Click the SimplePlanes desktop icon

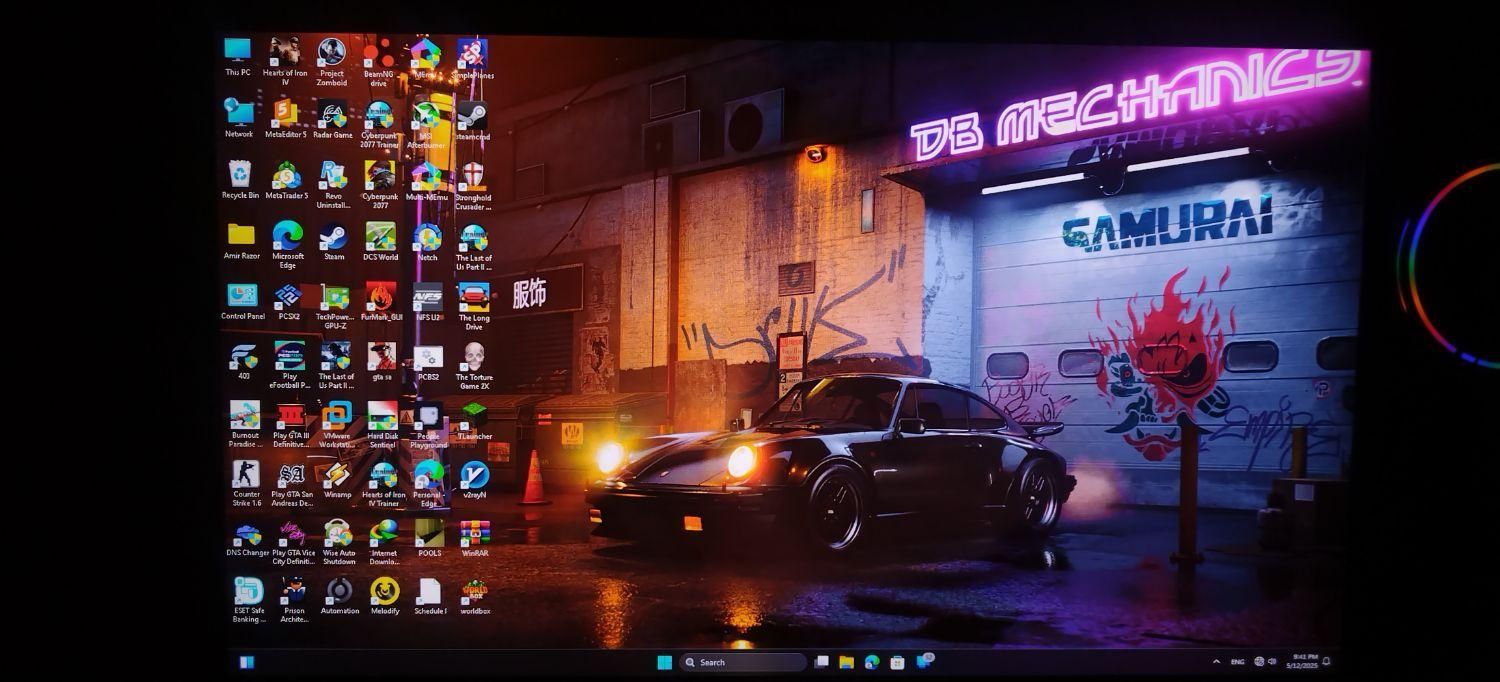tap(472, 59)
